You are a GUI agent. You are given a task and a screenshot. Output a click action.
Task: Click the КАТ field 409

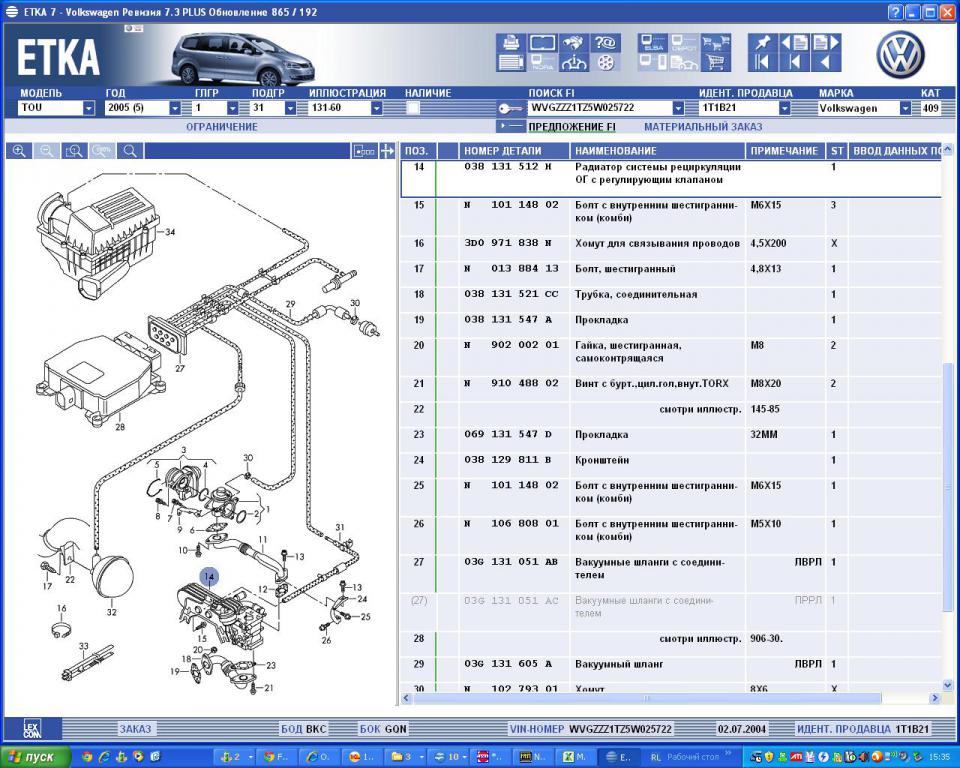(x=931, y=108)
